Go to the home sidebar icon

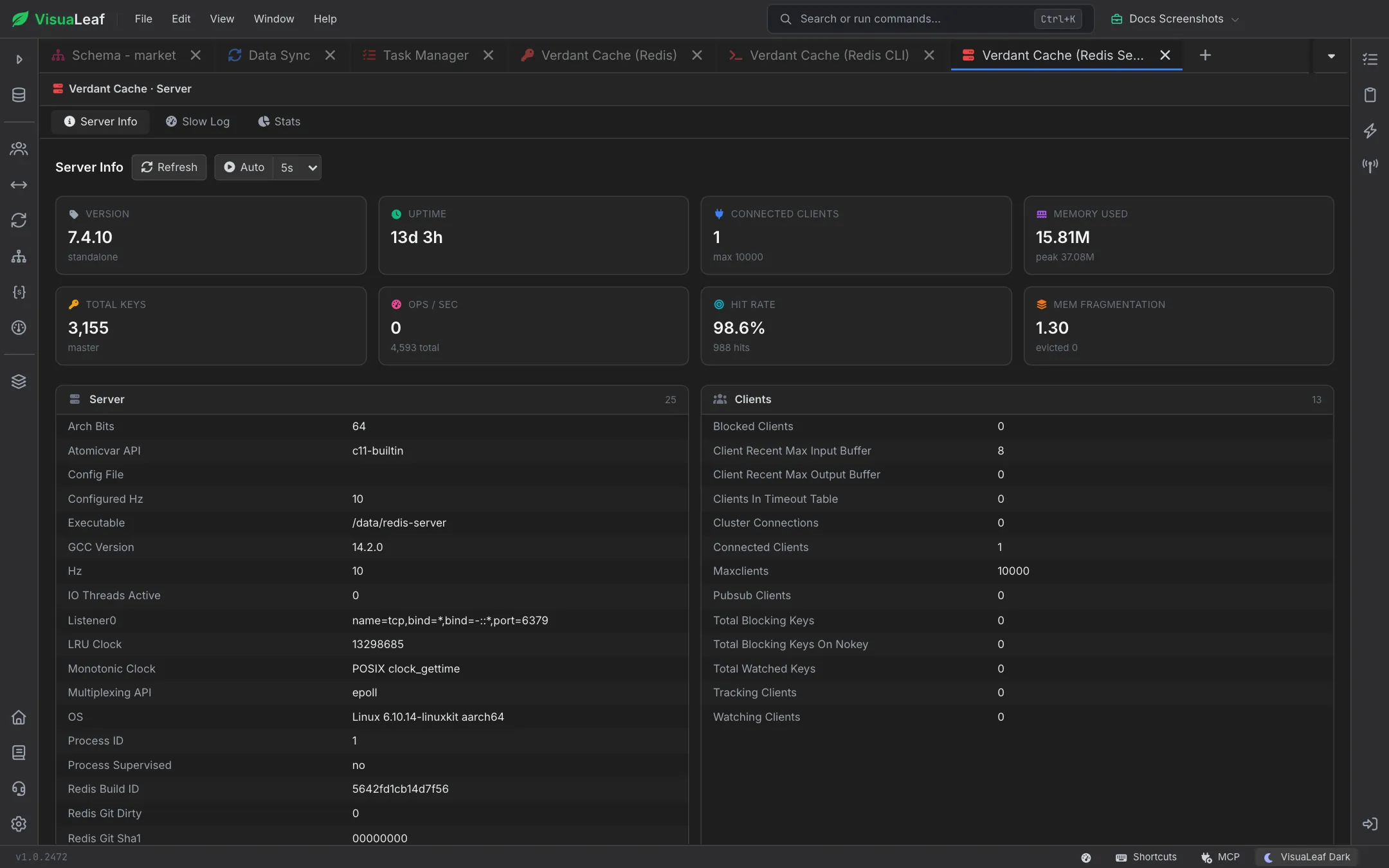tap(19, 717)
